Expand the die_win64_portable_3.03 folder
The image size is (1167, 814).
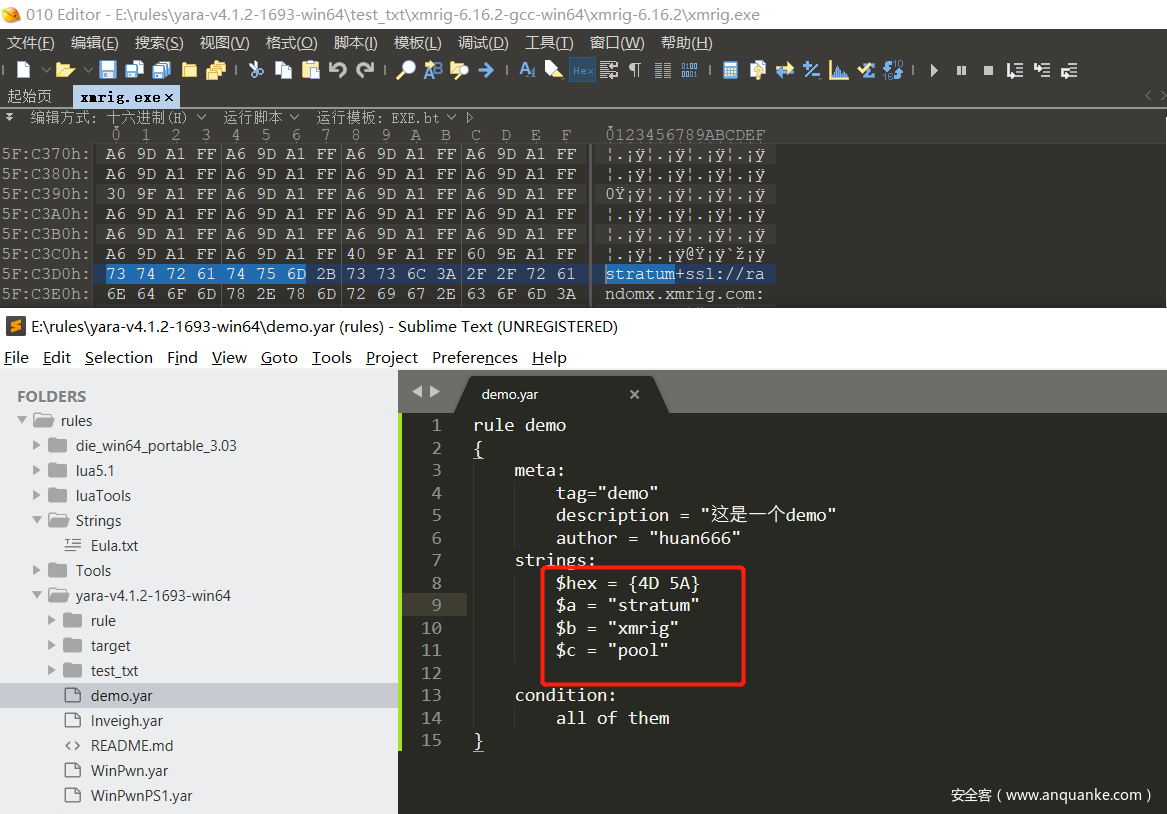[38, 446]
